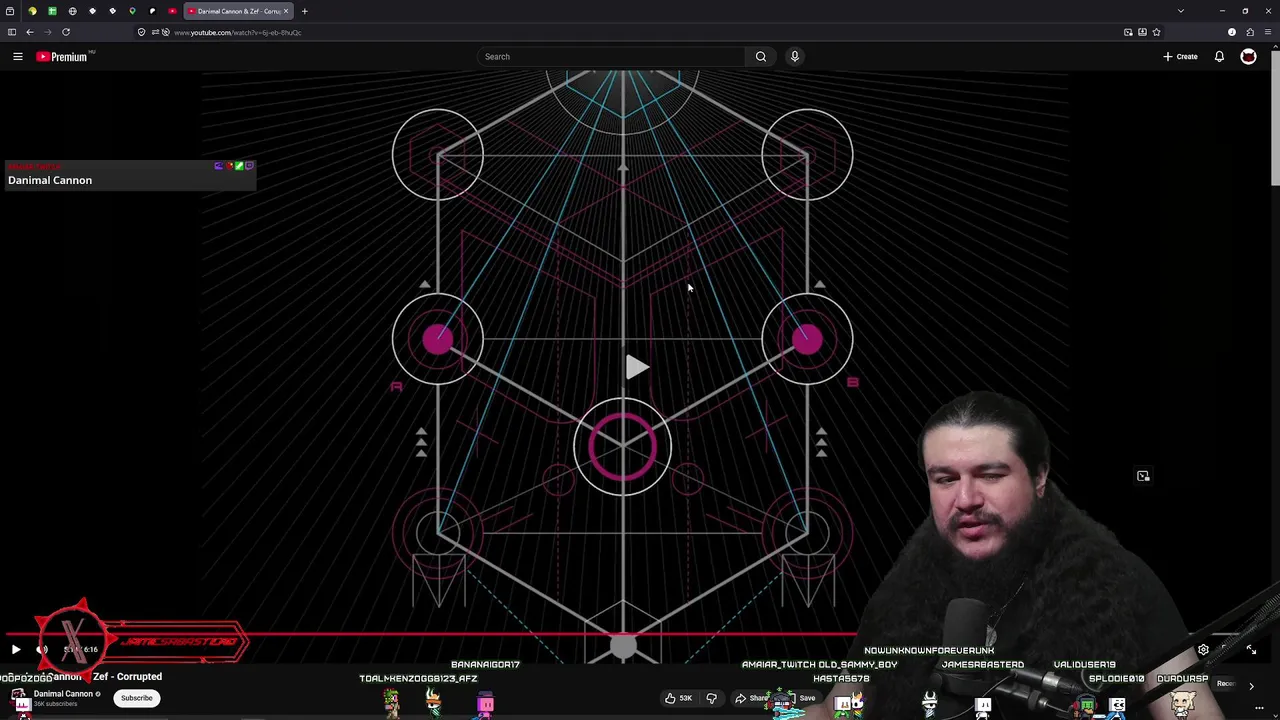
Task: Open the browser application hamburger menu
Action: coord(1266,32)
